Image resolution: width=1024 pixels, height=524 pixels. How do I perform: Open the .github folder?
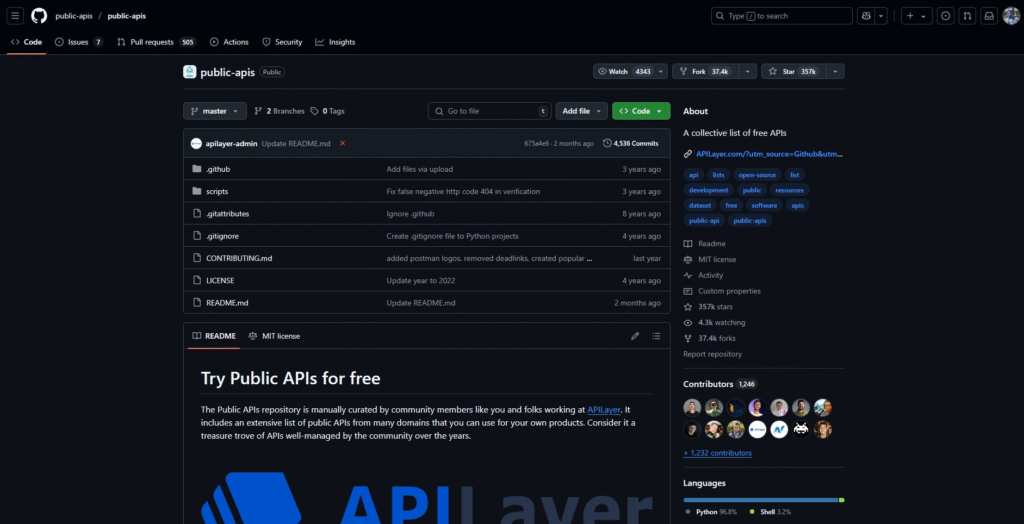218,169
